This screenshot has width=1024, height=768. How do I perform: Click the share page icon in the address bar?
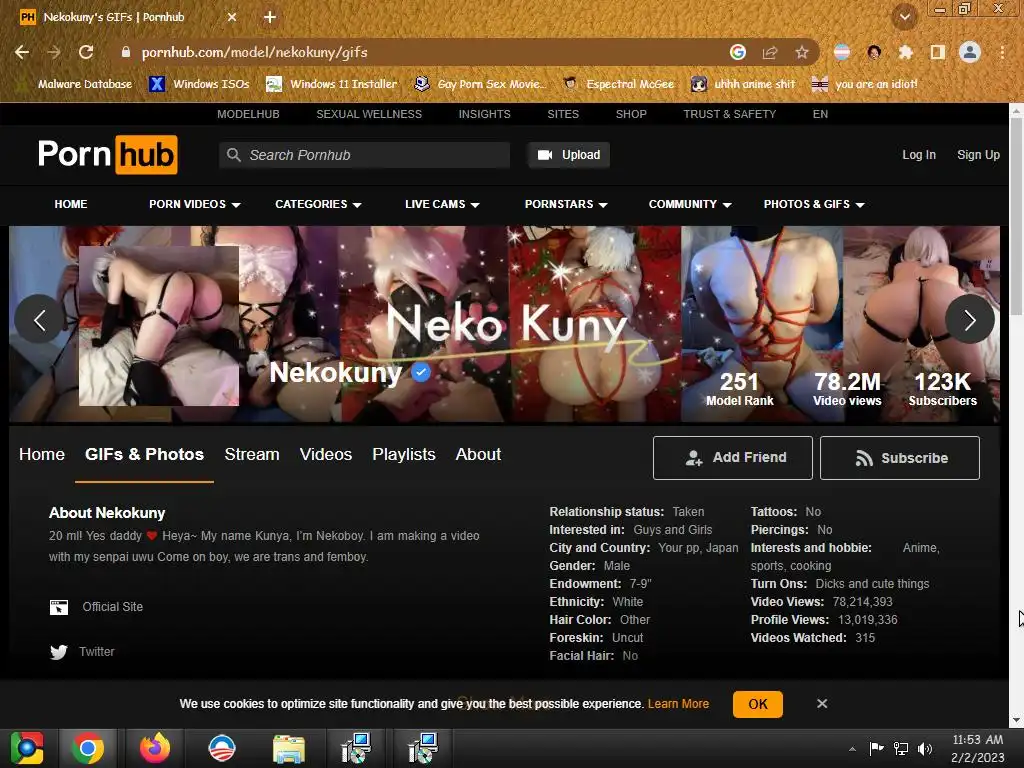click(x=770, y=52)
